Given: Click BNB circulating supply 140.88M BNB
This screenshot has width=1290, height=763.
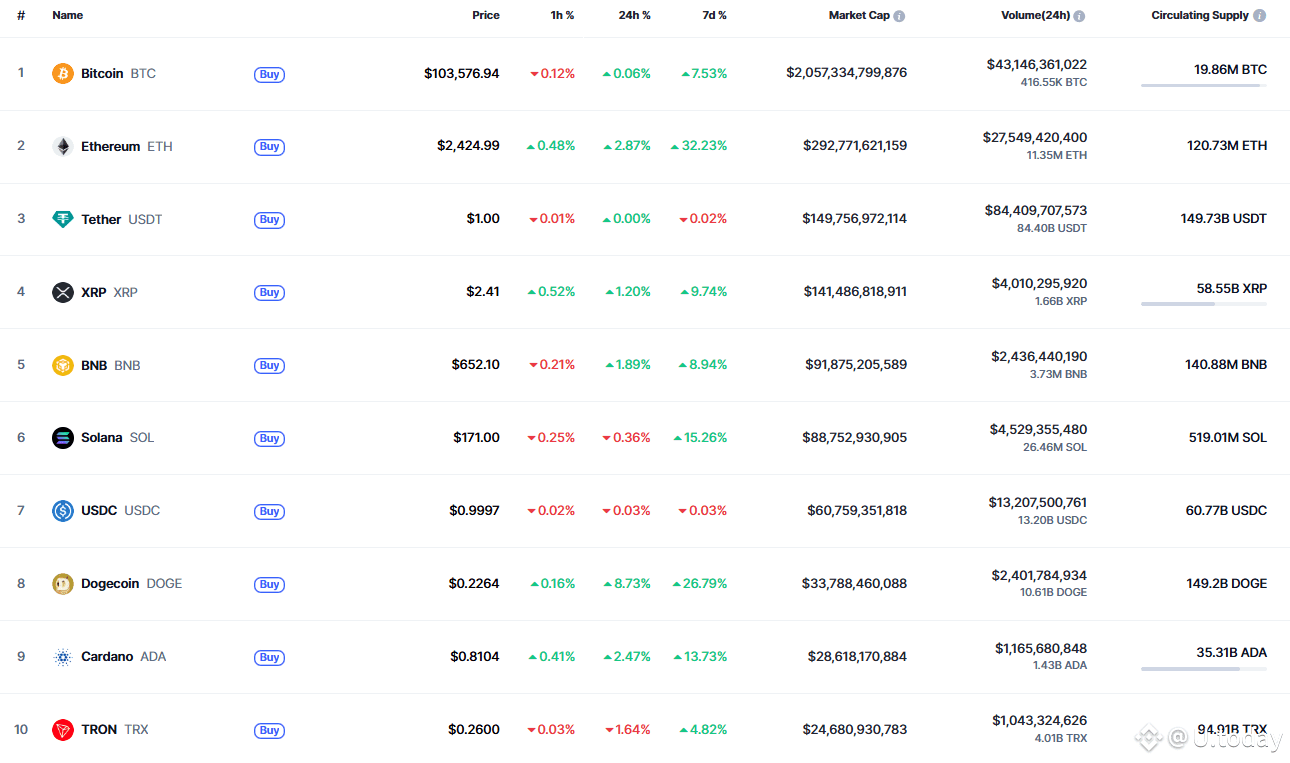Looking at the screenshot, I should [1226, 365].
